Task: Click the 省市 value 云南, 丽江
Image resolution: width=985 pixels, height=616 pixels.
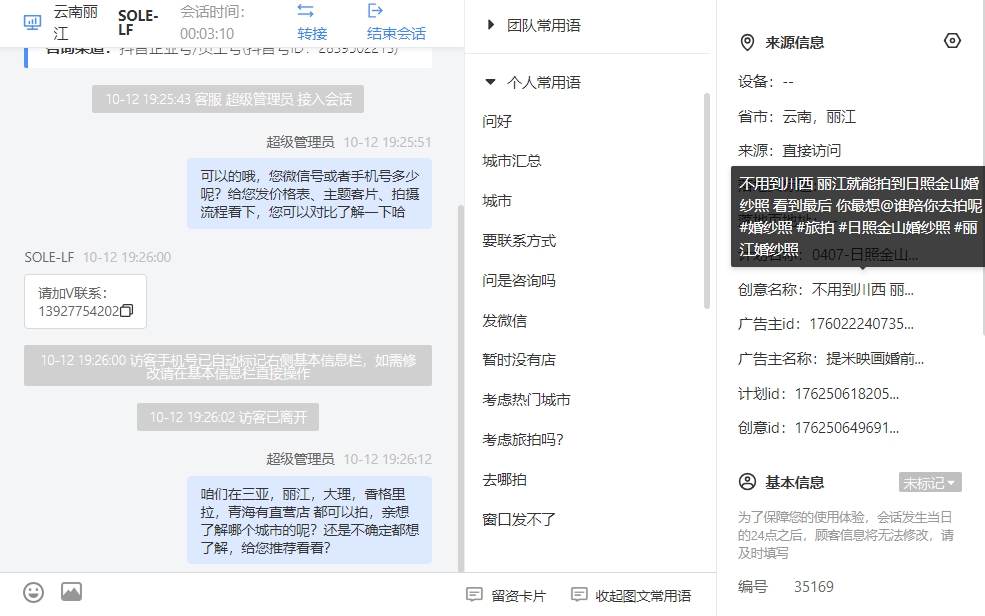Action: (x=819, y=117)
